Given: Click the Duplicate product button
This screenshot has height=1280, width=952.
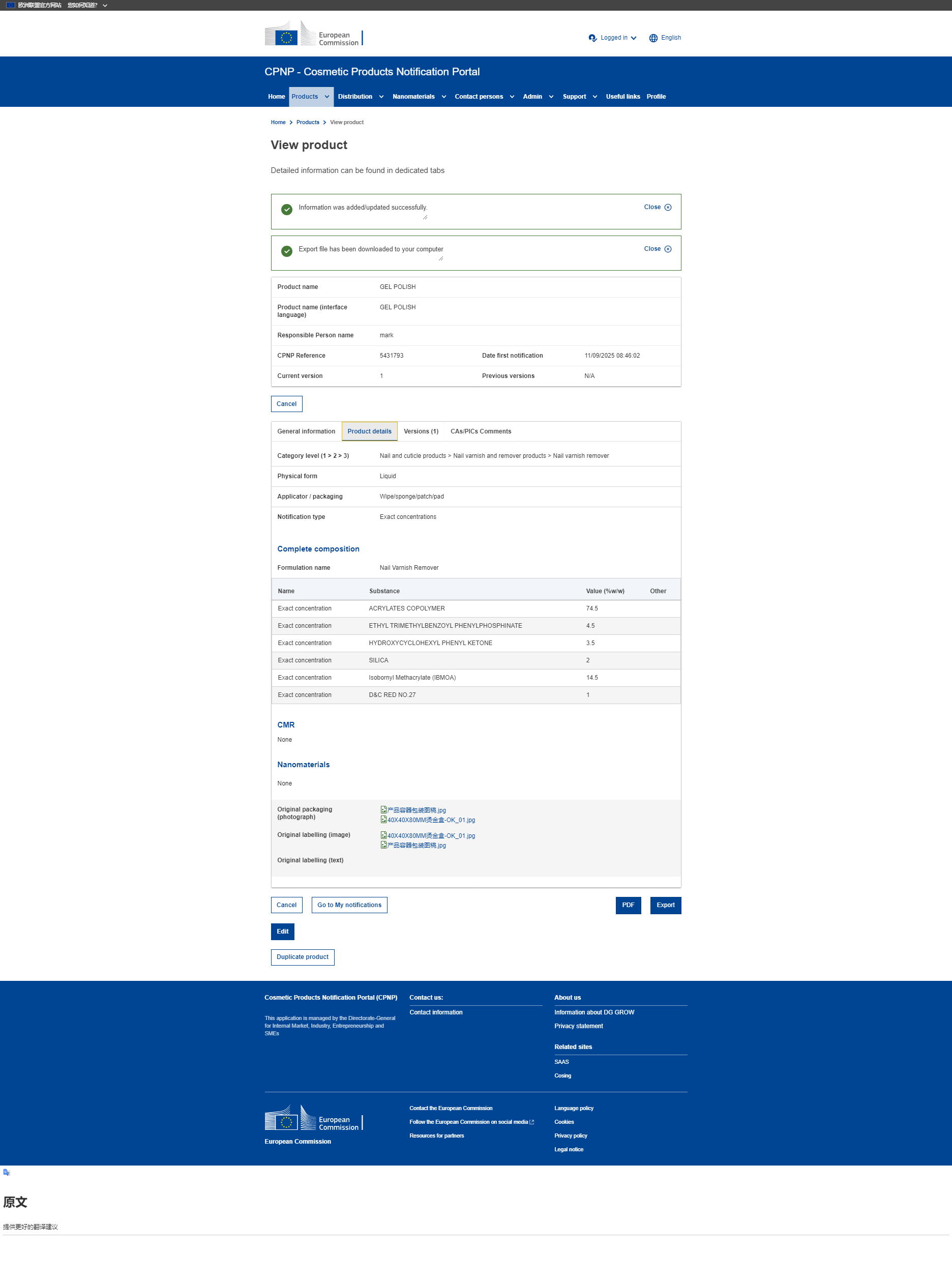Looking at the screenshot, I should (x=302, y=957).
